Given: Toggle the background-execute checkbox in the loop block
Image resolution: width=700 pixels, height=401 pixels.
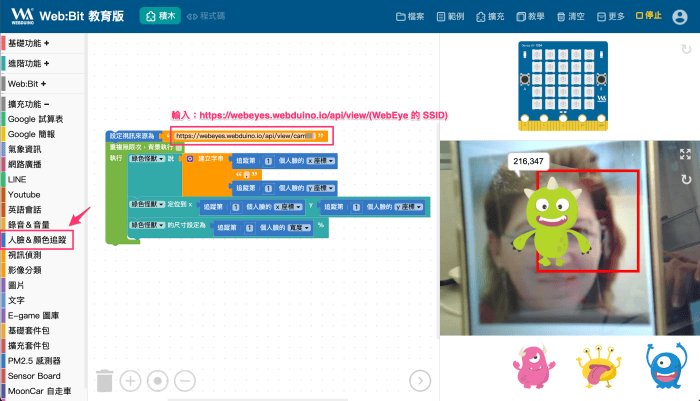Looking at the screenshot, I should point(179,147).
